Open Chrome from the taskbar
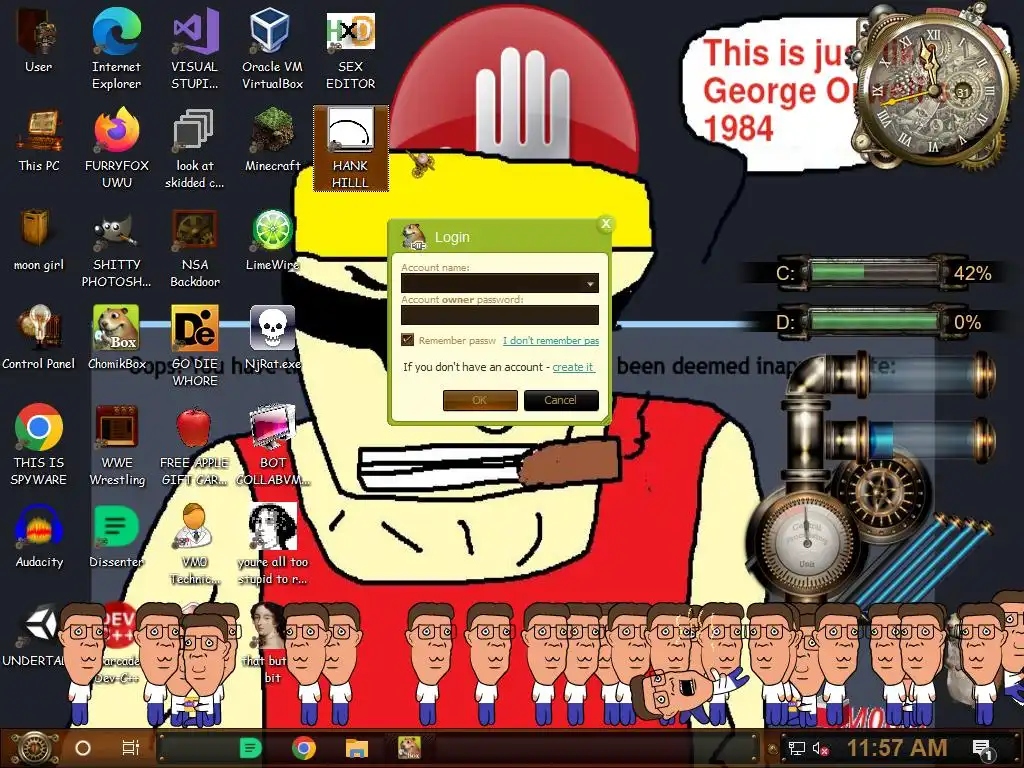Image resolution: width=1024 pixels, height=768 pixels. pyautogui.click(x=304, y=748)
